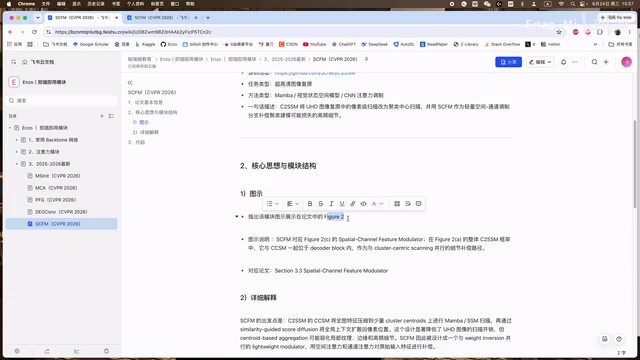Focus the Chrome address bar URL

[x=302, y=32]
